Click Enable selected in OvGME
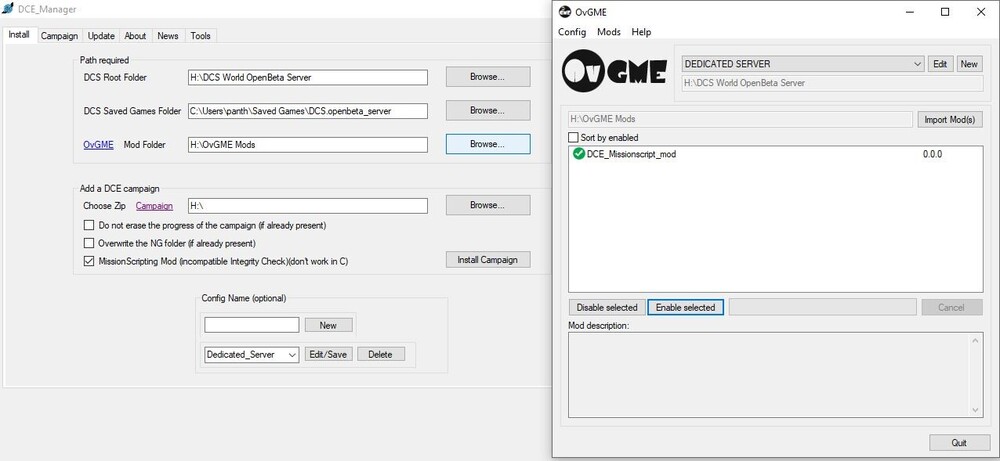Screen dimensions: 1000x461 [x=686, y=307]
